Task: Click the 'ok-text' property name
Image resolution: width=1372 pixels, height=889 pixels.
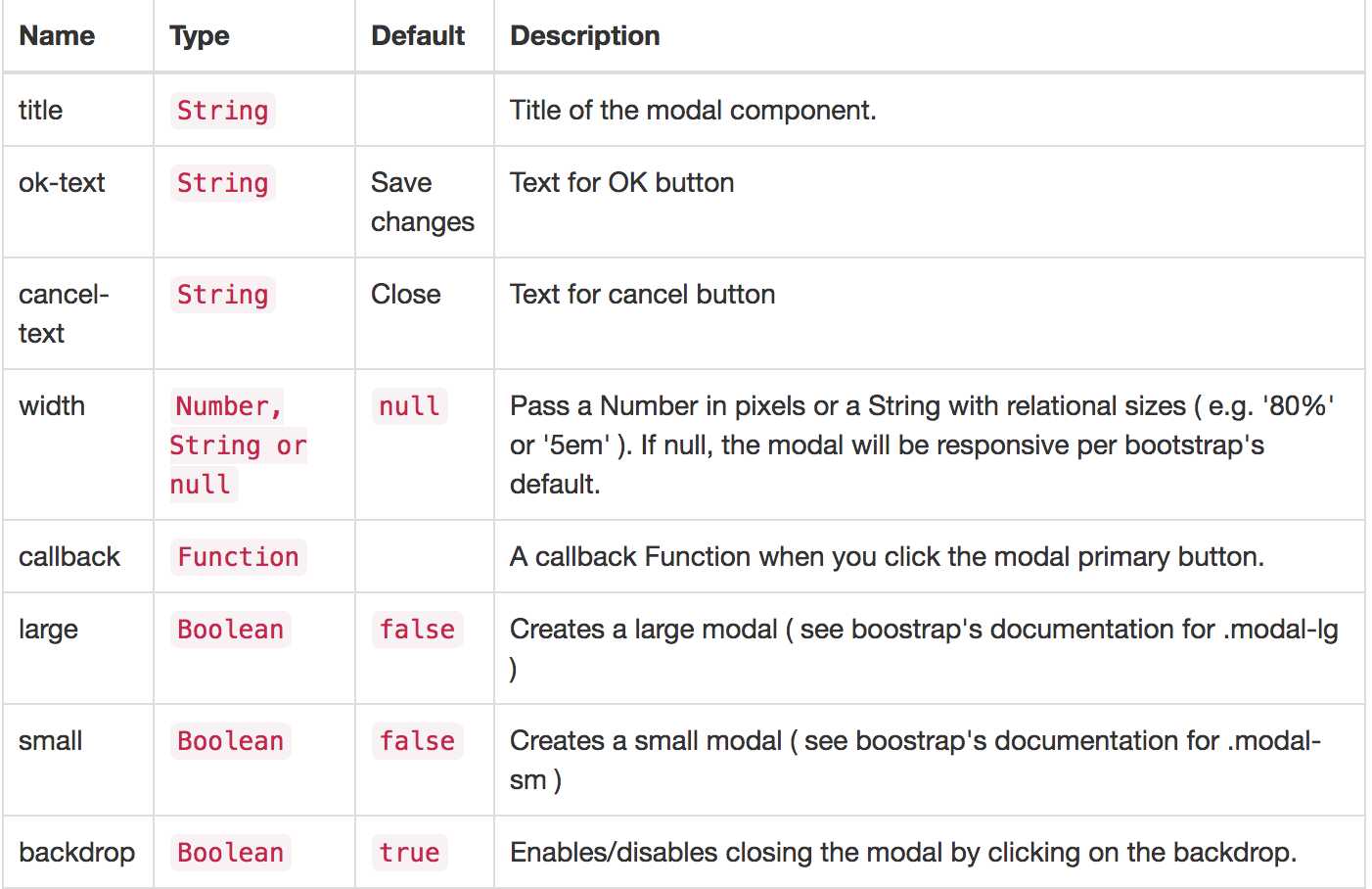Action: 62,183
